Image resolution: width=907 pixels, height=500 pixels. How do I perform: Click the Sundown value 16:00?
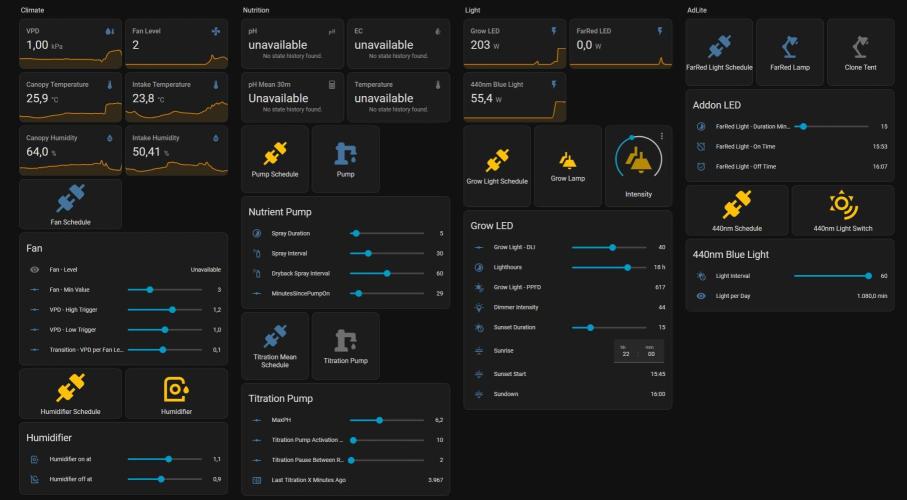click(657, 394)
